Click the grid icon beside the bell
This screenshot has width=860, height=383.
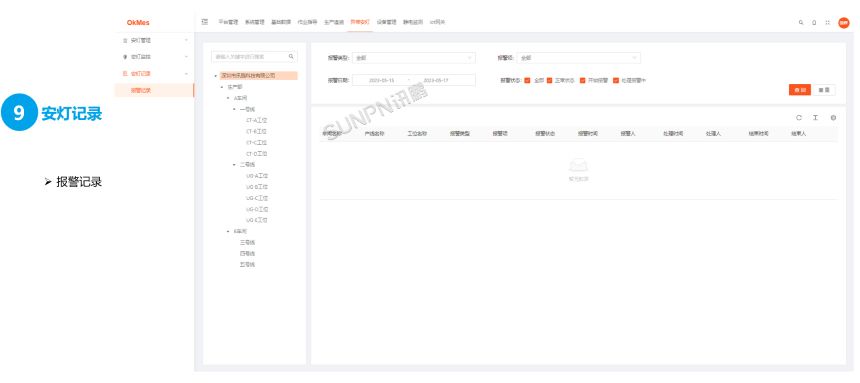(x=827, y=22)
